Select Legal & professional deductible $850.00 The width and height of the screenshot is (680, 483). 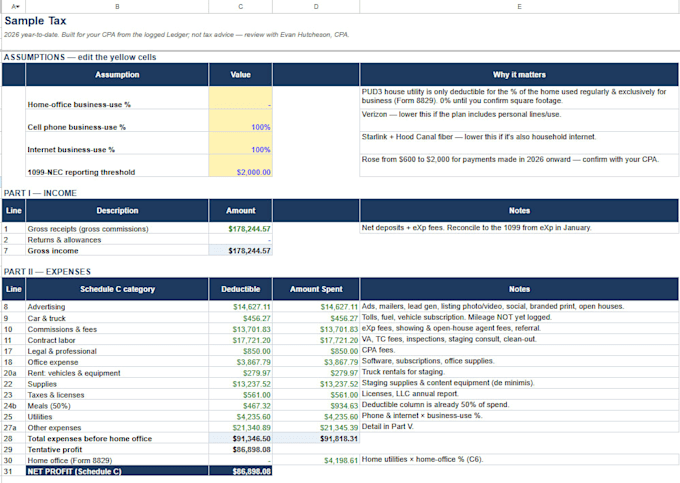tap(241, 351)
